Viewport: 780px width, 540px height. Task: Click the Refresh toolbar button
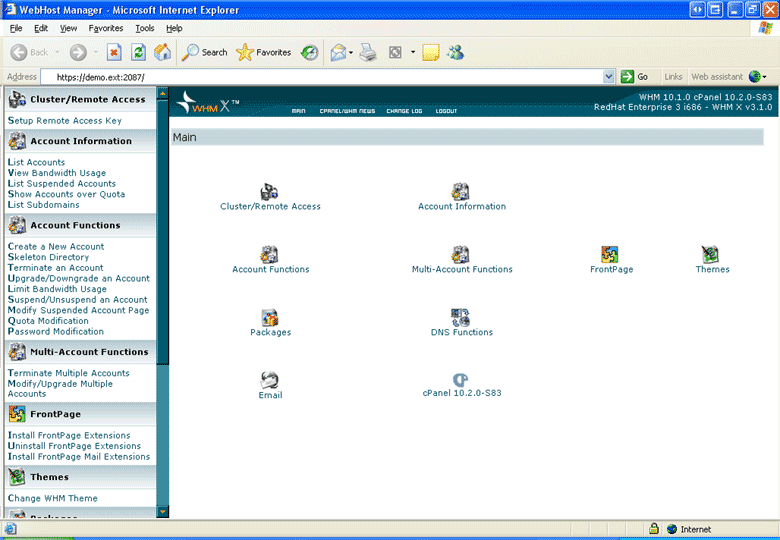pos(139,52)
